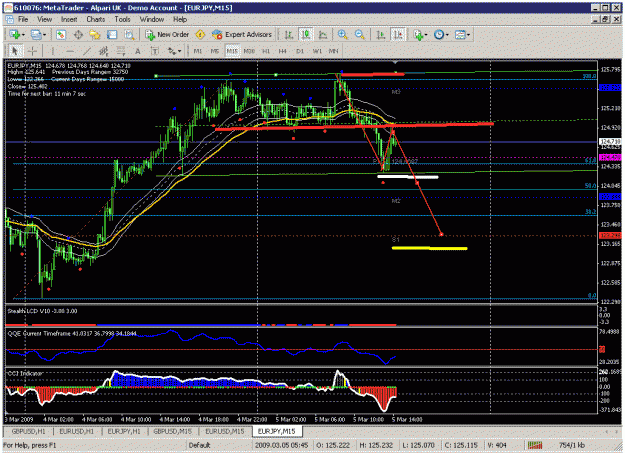This screenshot has height=453, width=625.
Task: Switch chart to line chart style
Action: coord(323,35)
